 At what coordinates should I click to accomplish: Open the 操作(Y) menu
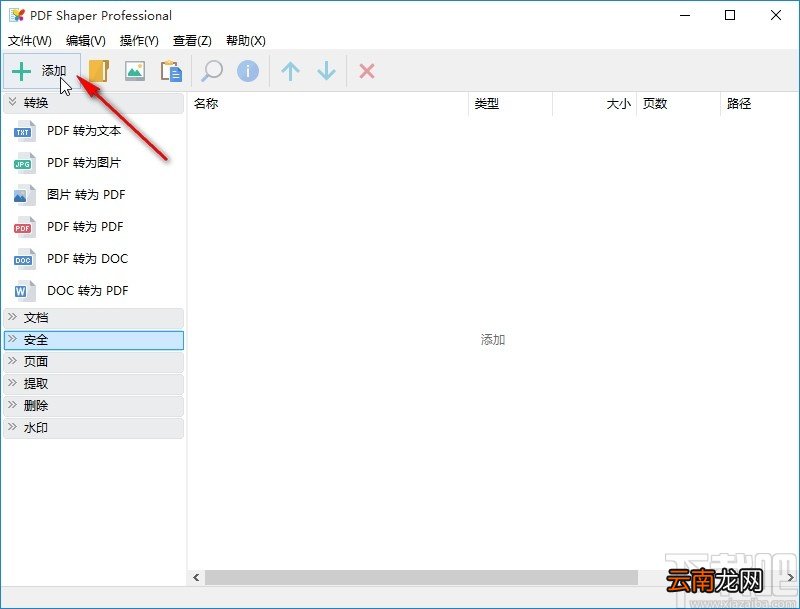point(139,40)
